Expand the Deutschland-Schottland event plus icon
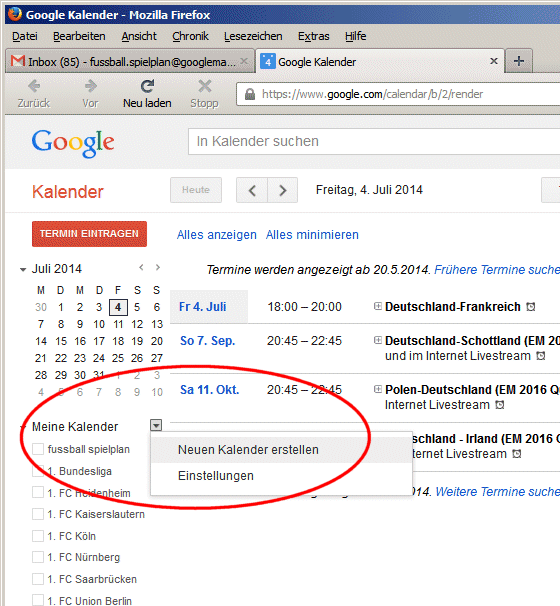The width and height of the screenshot is (560, 606). click(378, 340)
